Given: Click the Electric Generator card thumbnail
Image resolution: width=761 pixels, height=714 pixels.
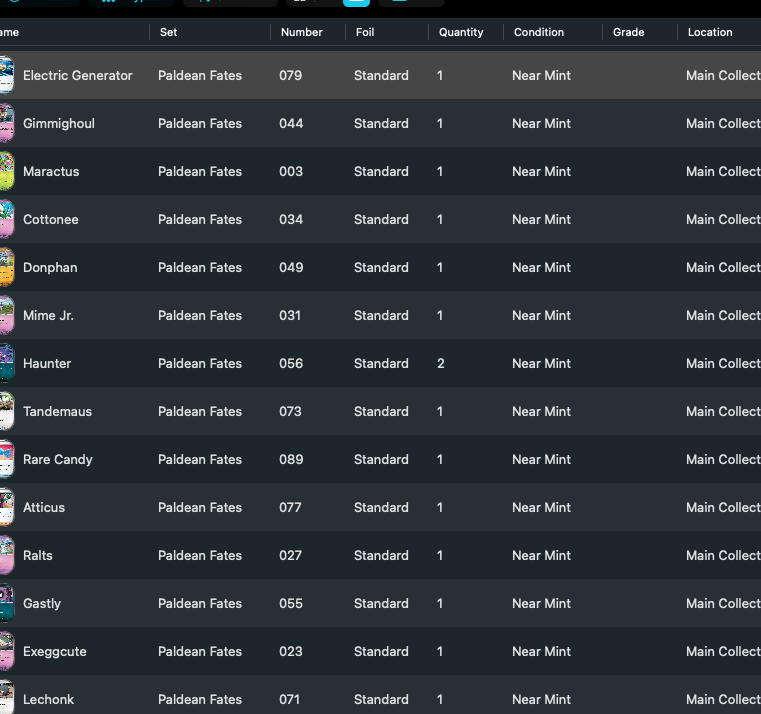Looking at the screenshot, I should tap(7, 75).
